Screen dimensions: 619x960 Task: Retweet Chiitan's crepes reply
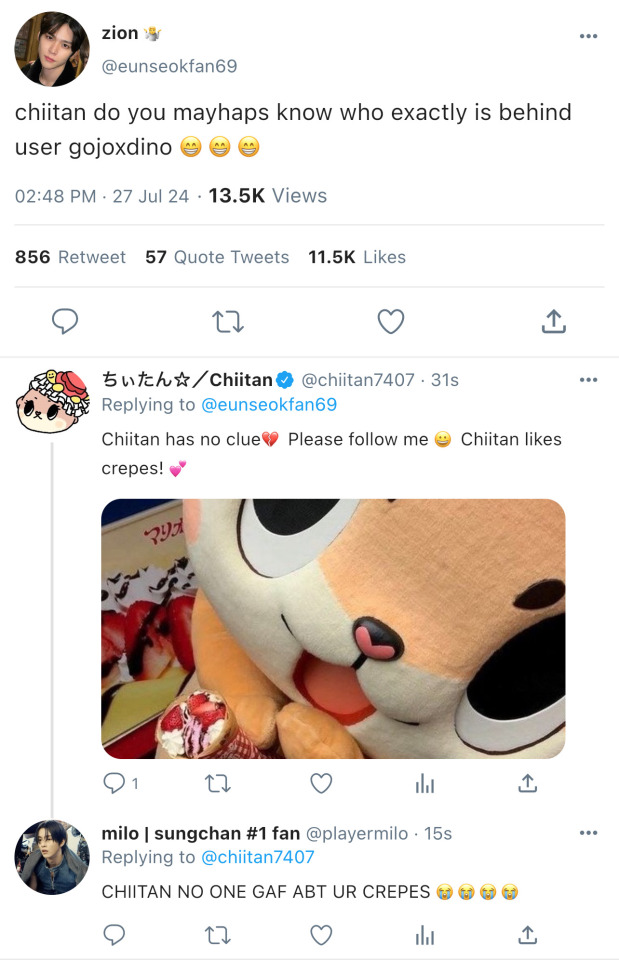click(x=217, y=783)
